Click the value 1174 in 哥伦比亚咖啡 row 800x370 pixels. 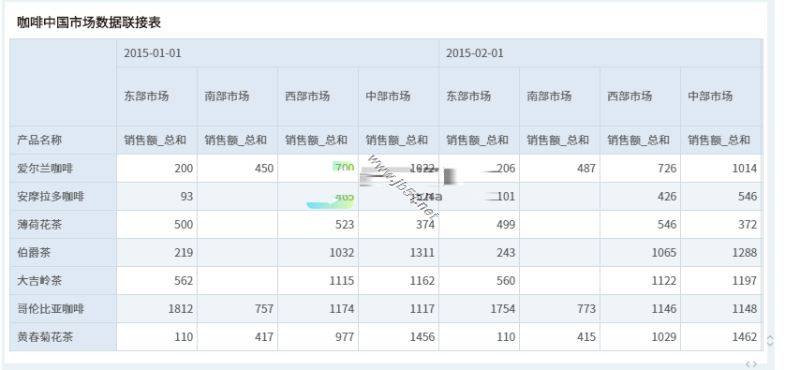342,309
